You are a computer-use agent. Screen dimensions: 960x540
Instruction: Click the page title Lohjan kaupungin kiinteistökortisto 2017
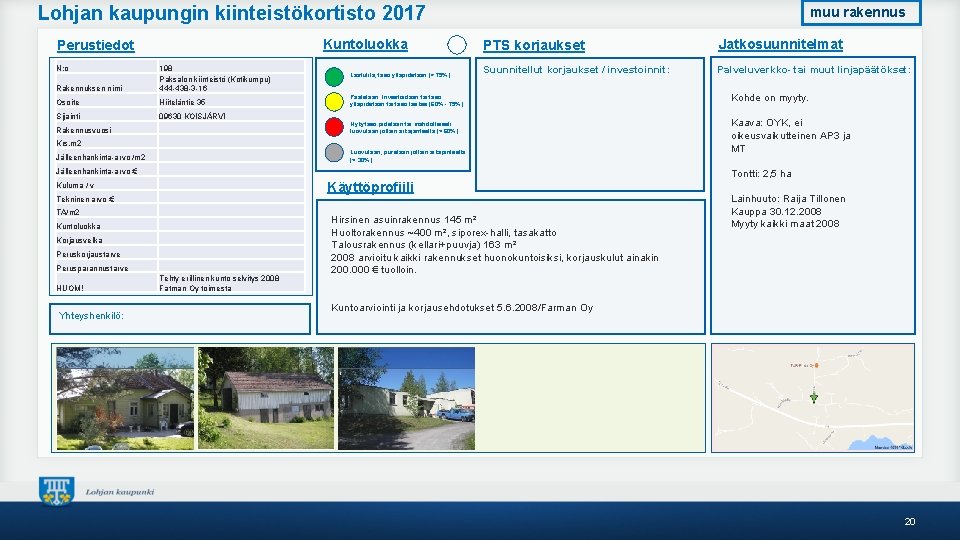coord(231,13)
